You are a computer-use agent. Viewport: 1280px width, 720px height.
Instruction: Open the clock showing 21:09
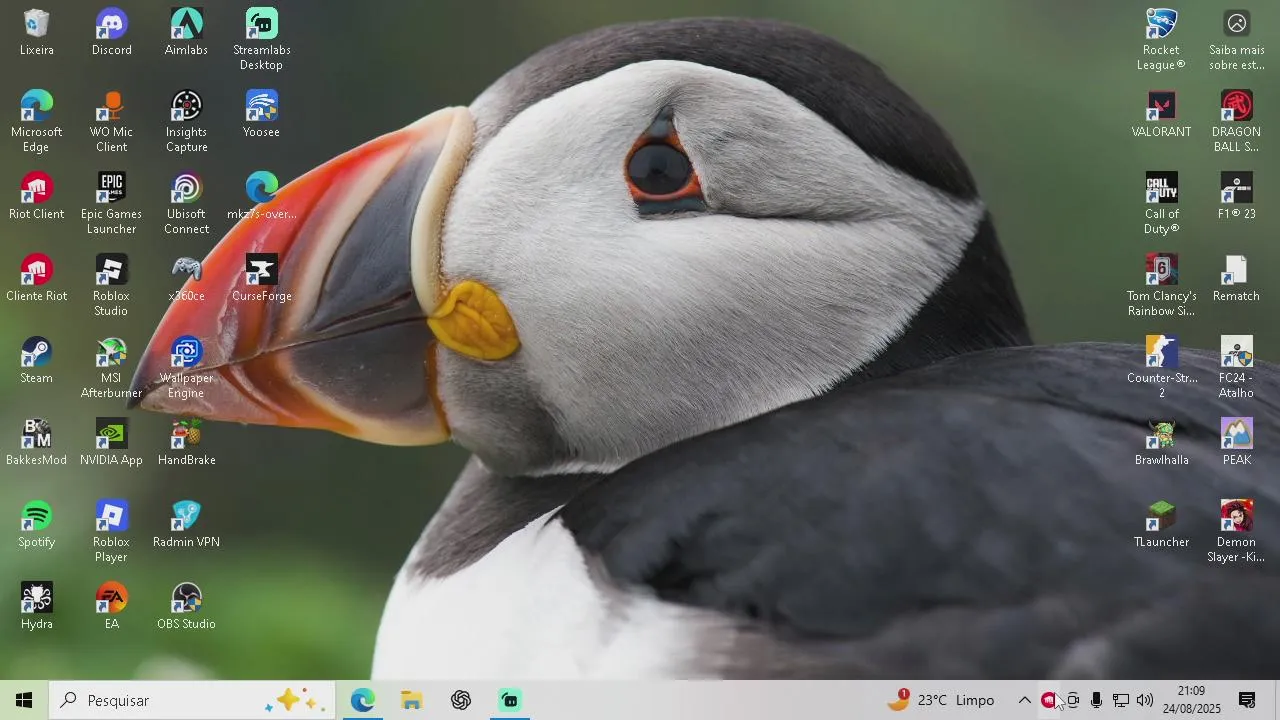(x=1191, y=700)
